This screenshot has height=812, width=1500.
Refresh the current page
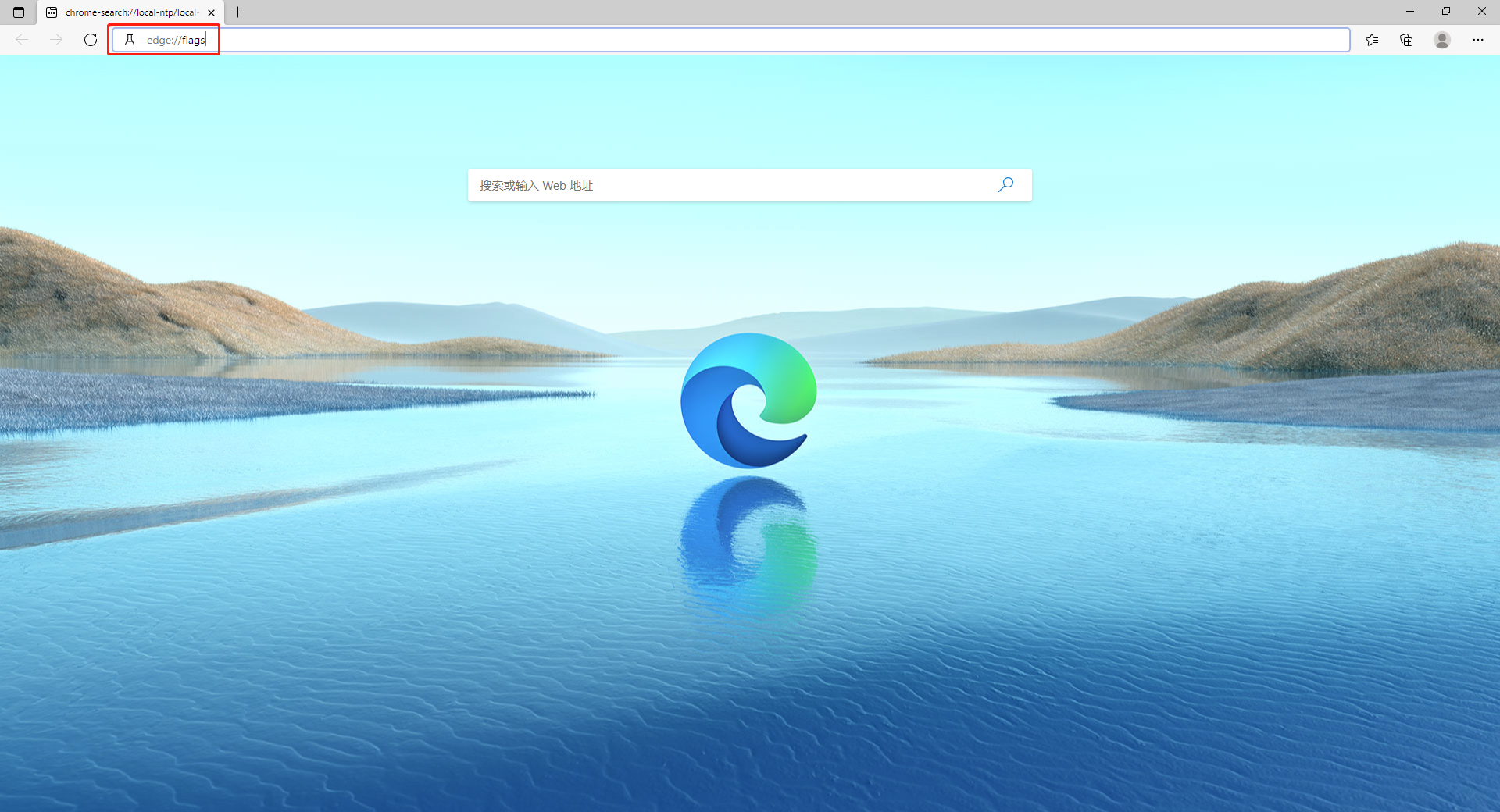tap(90, 40)
